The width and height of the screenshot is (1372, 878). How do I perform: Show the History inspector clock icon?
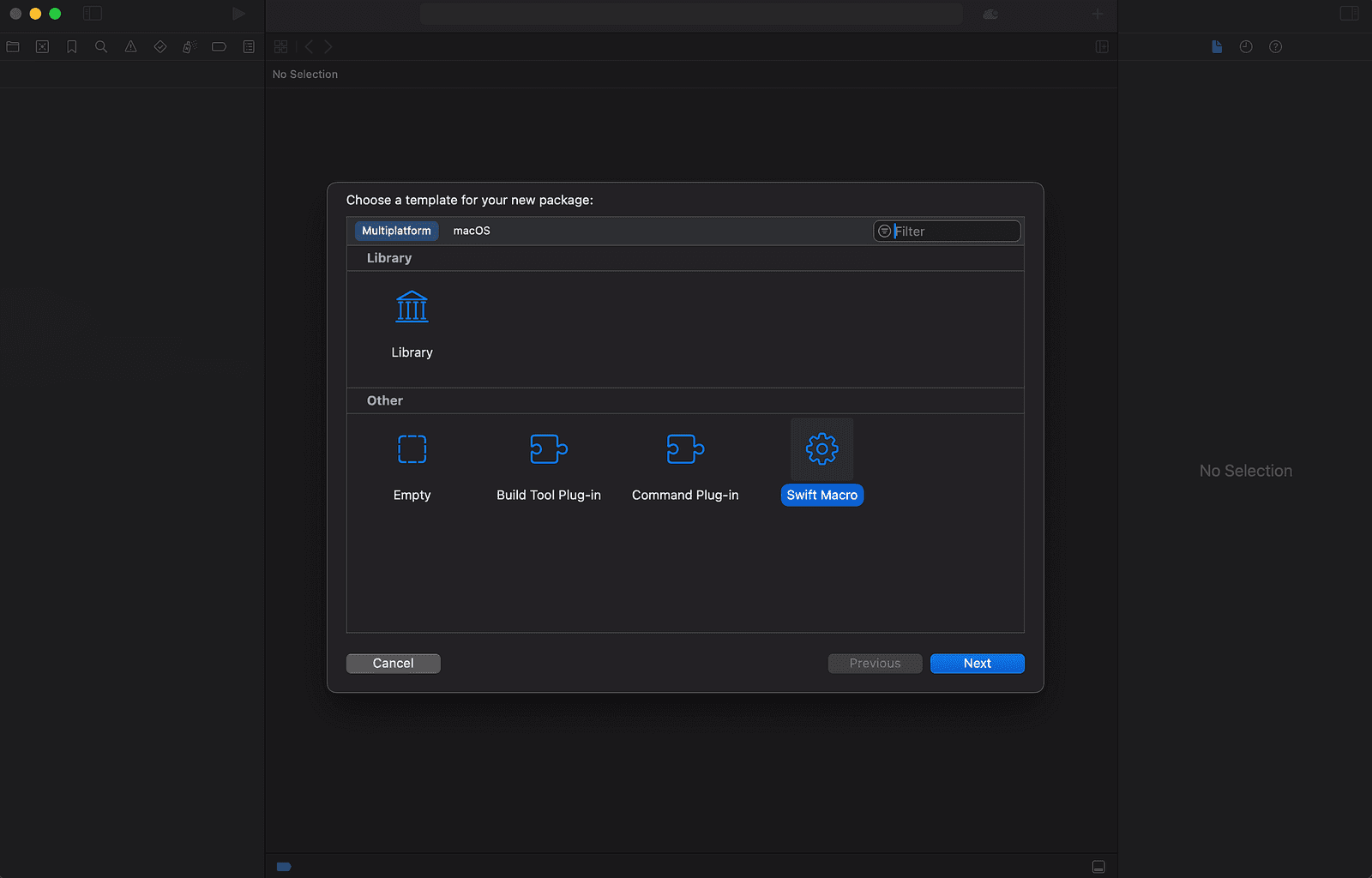coord(1246,46)
